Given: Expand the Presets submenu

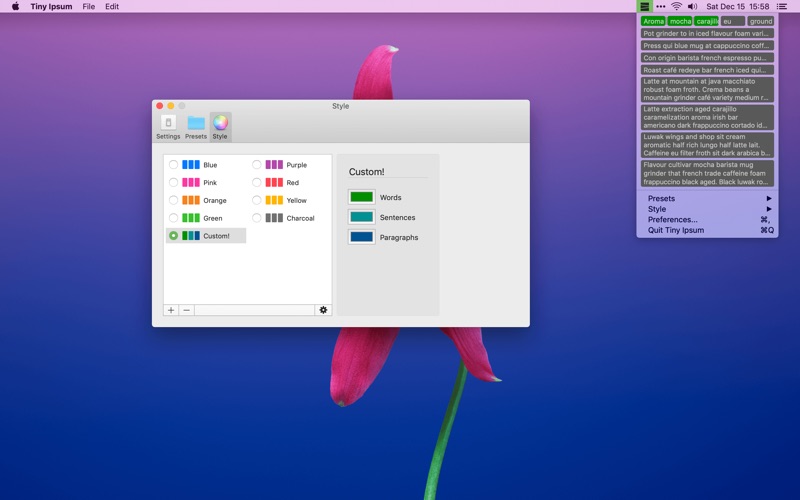Looking at the screenshot, I should (707, 198).
